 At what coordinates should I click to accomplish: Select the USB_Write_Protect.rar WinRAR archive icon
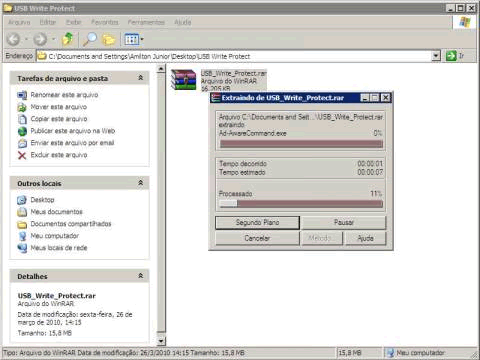[183, 80]
